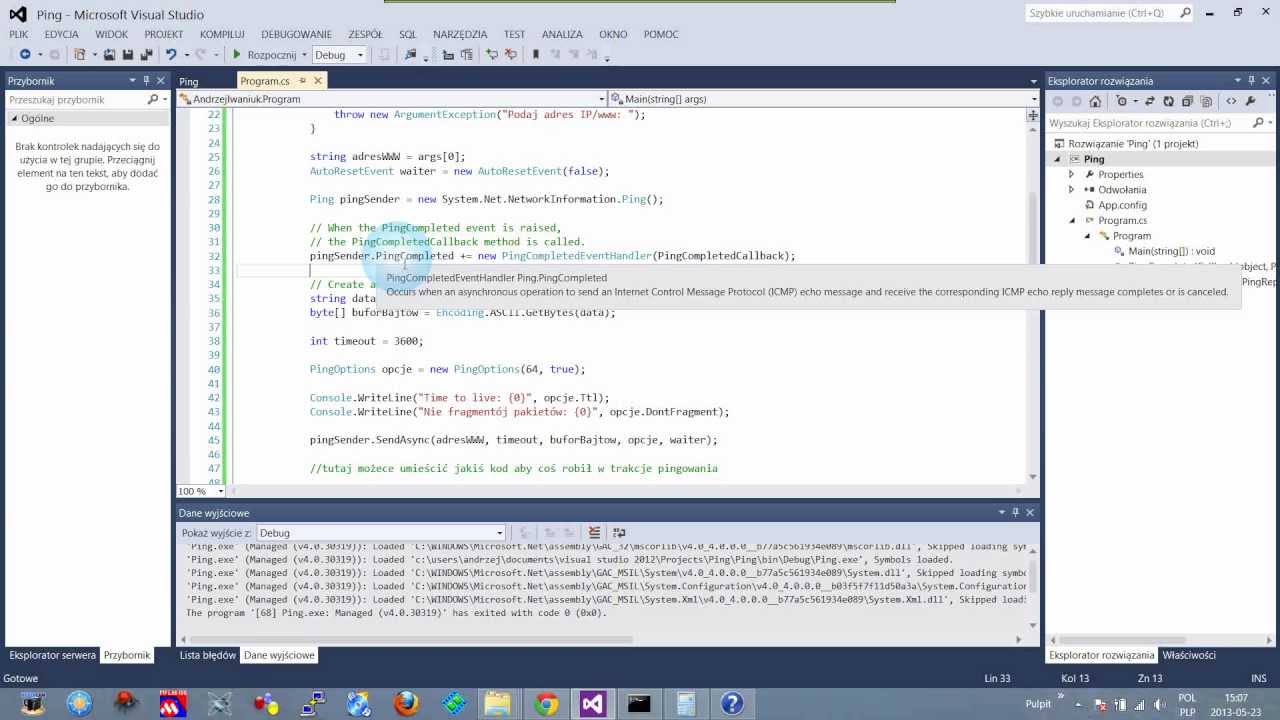Toggle word wrap icon in output panel
Viewport: 1280px width, 720px height.
point(619,533)
